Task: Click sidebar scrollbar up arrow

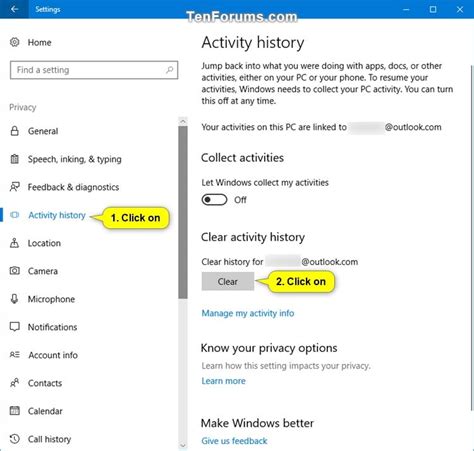Action: pyautogui.click(x=183, y=121)
